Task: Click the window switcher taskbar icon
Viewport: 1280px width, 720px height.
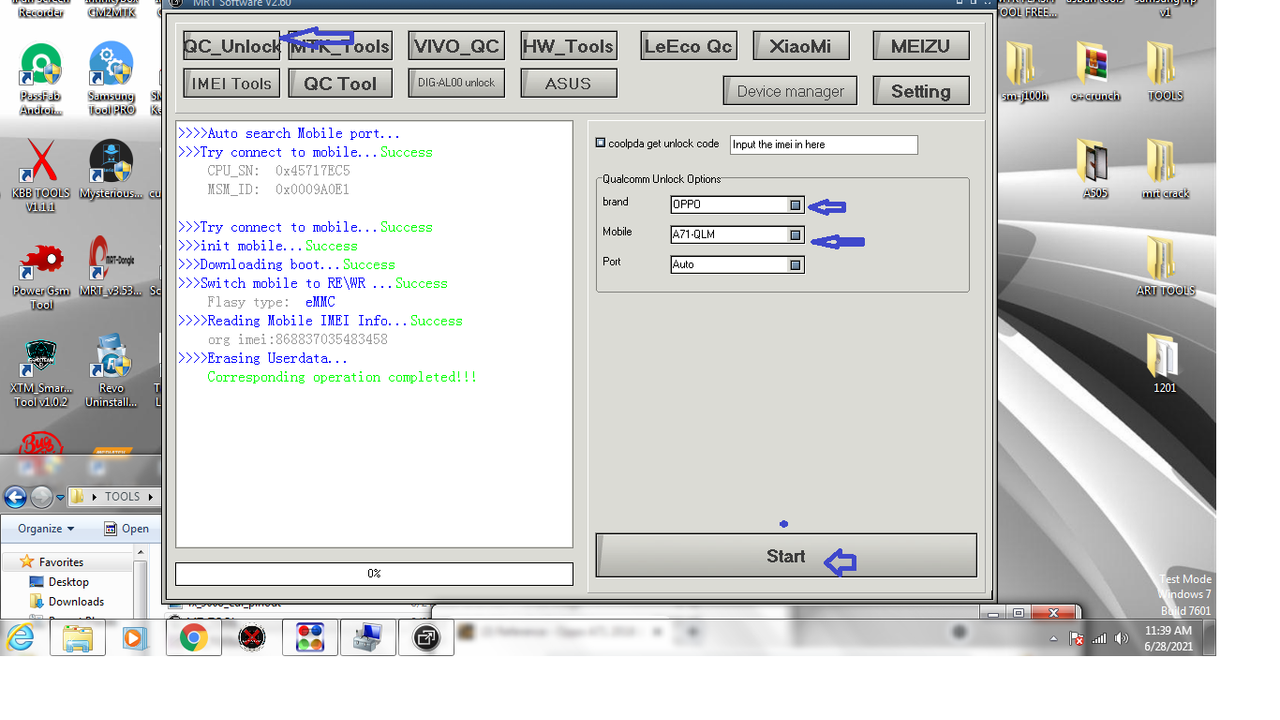Action: pos(426,637)
